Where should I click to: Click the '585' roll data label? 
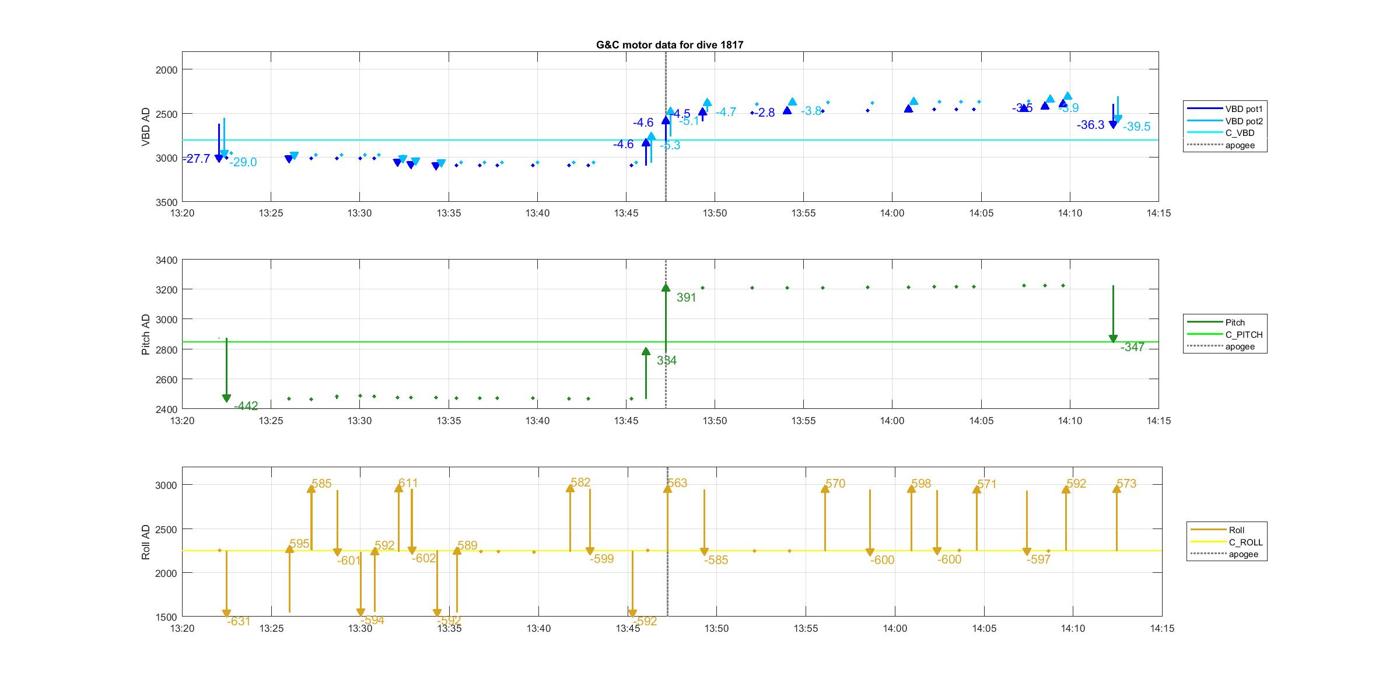coord(321,484)
